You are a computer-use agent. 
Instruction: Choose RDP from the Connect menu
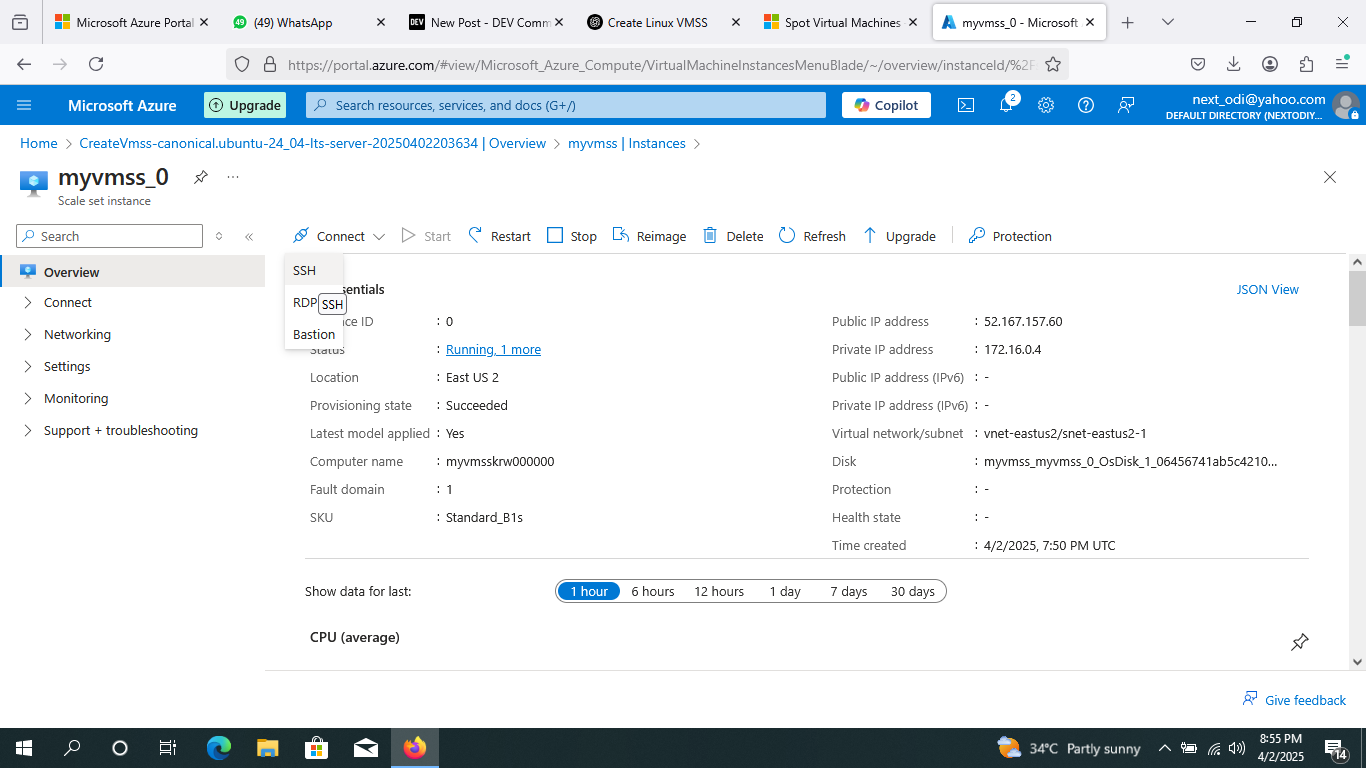pyautogui.click(x=305, y=302)
